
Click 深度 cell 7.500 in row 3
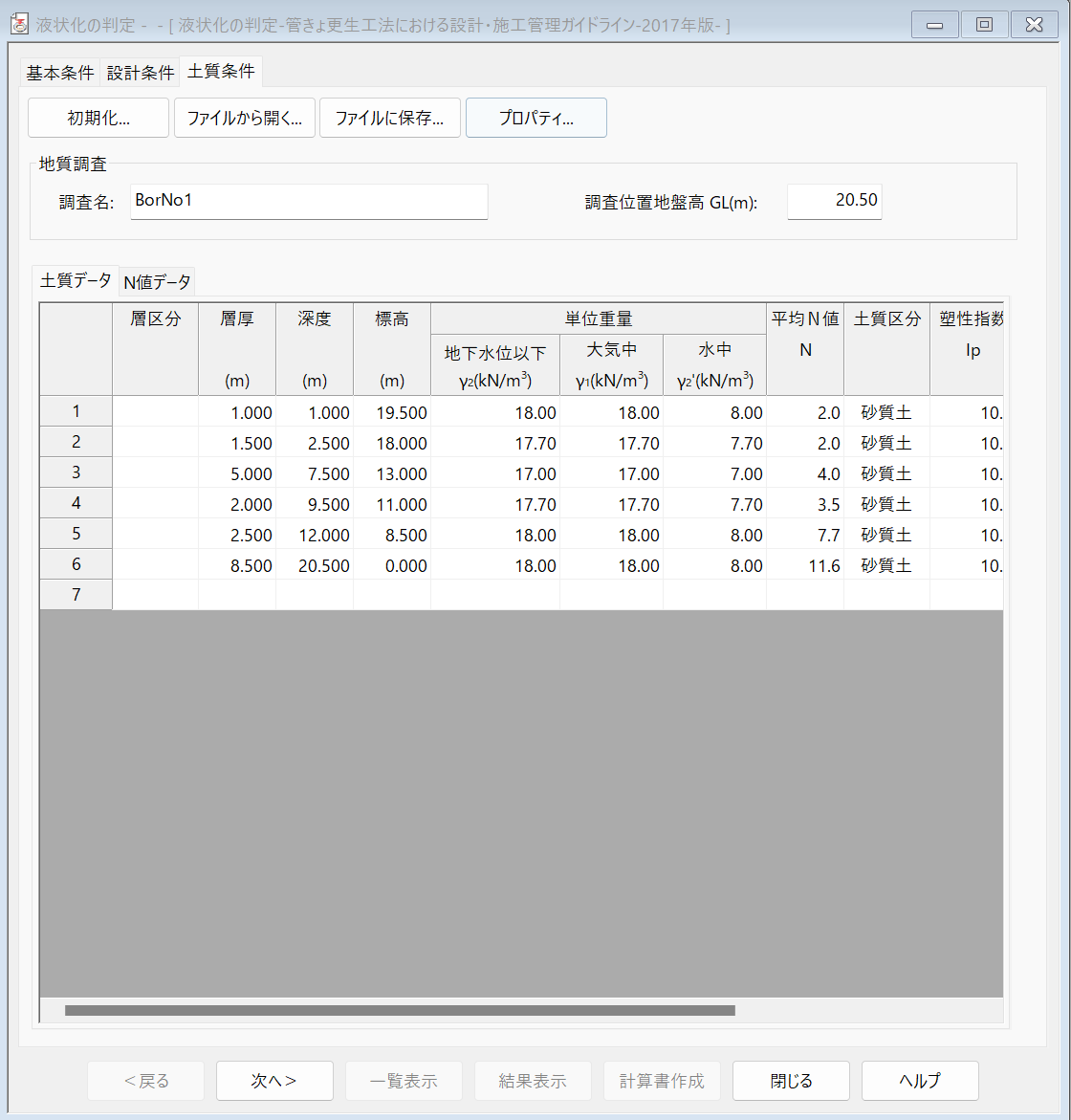point(315,473)
